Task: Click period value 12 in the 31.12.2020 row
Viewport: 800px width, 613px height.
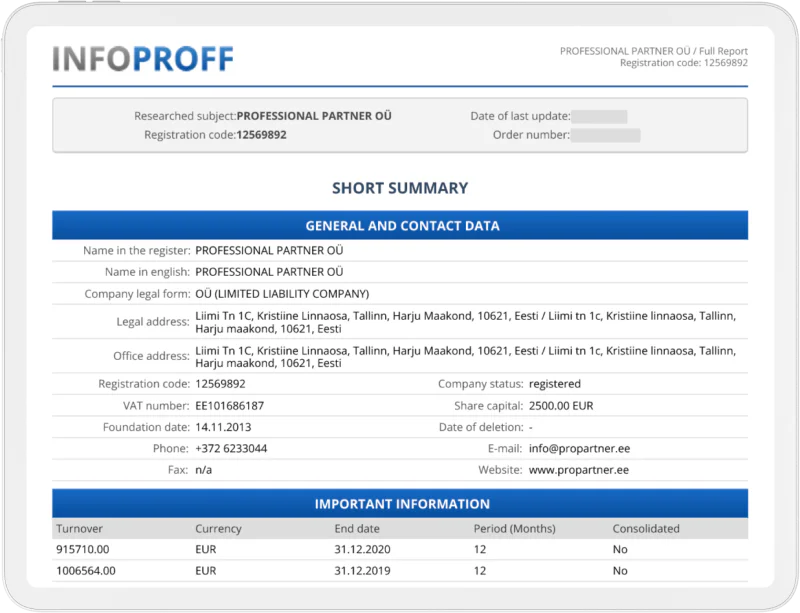Action: (x=480, y=550)
